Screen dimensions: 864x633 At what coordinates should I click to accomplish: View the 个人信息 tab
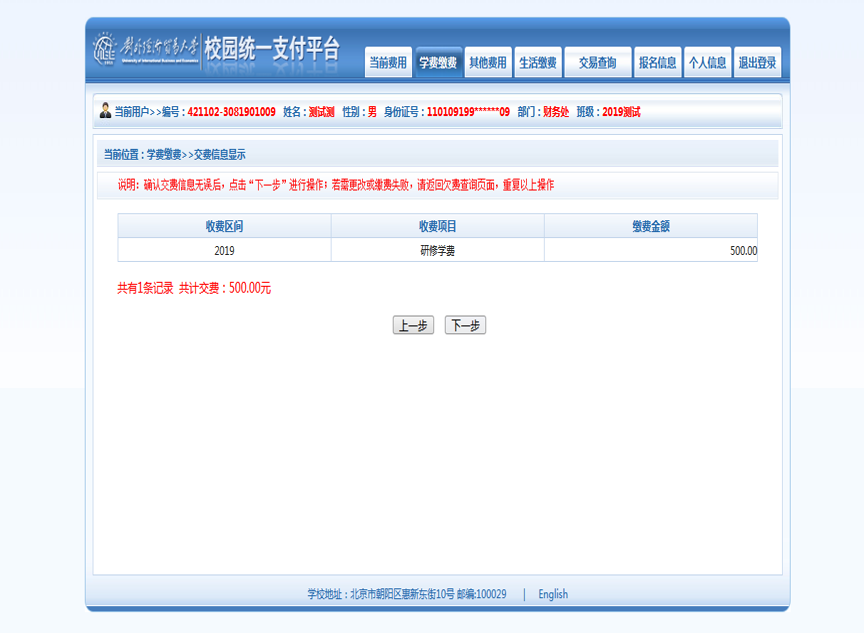click(x=708, y=62)
